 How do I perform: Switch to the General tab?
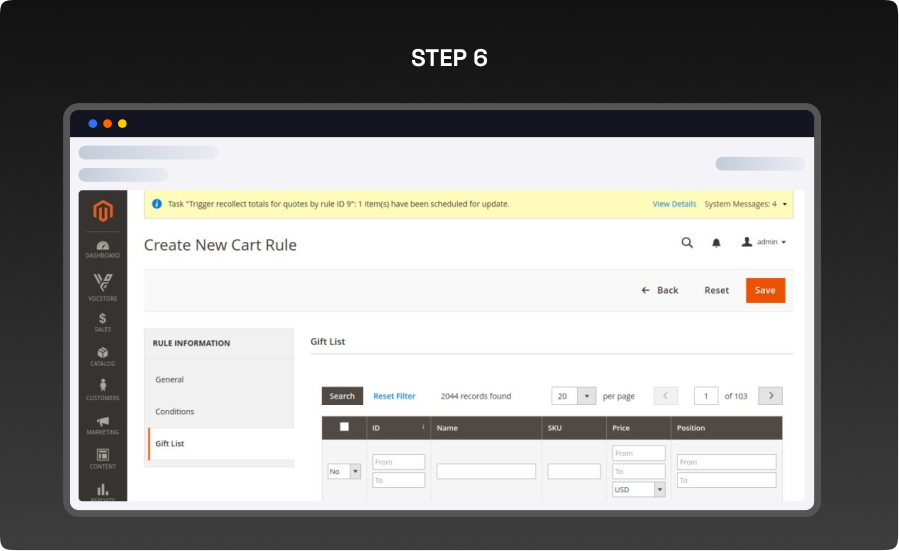(x=170, y=379)
